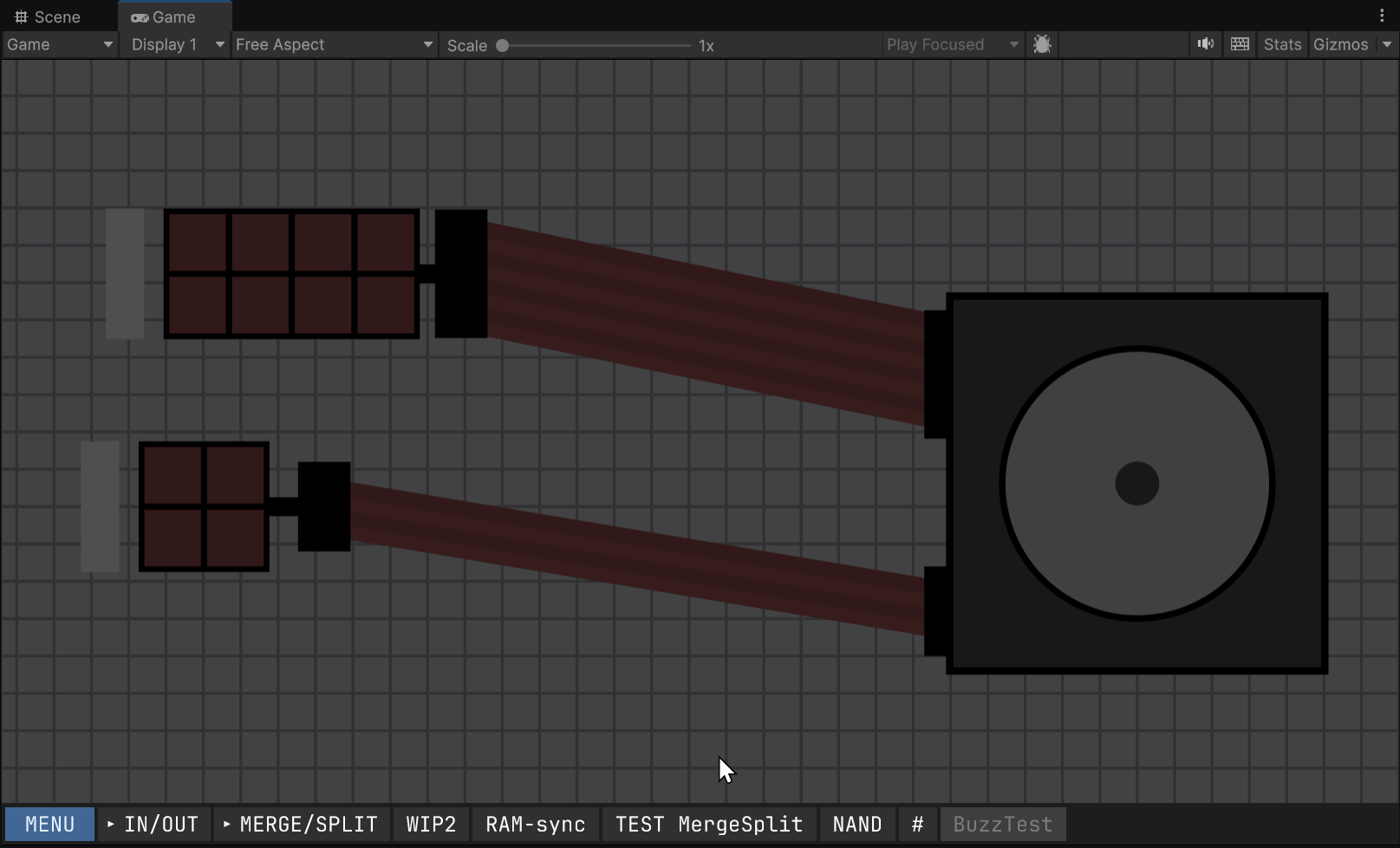Viewport: 1400px width, 848px height.
Task: Click the Scale slider handle
Action: click(502, 45)
